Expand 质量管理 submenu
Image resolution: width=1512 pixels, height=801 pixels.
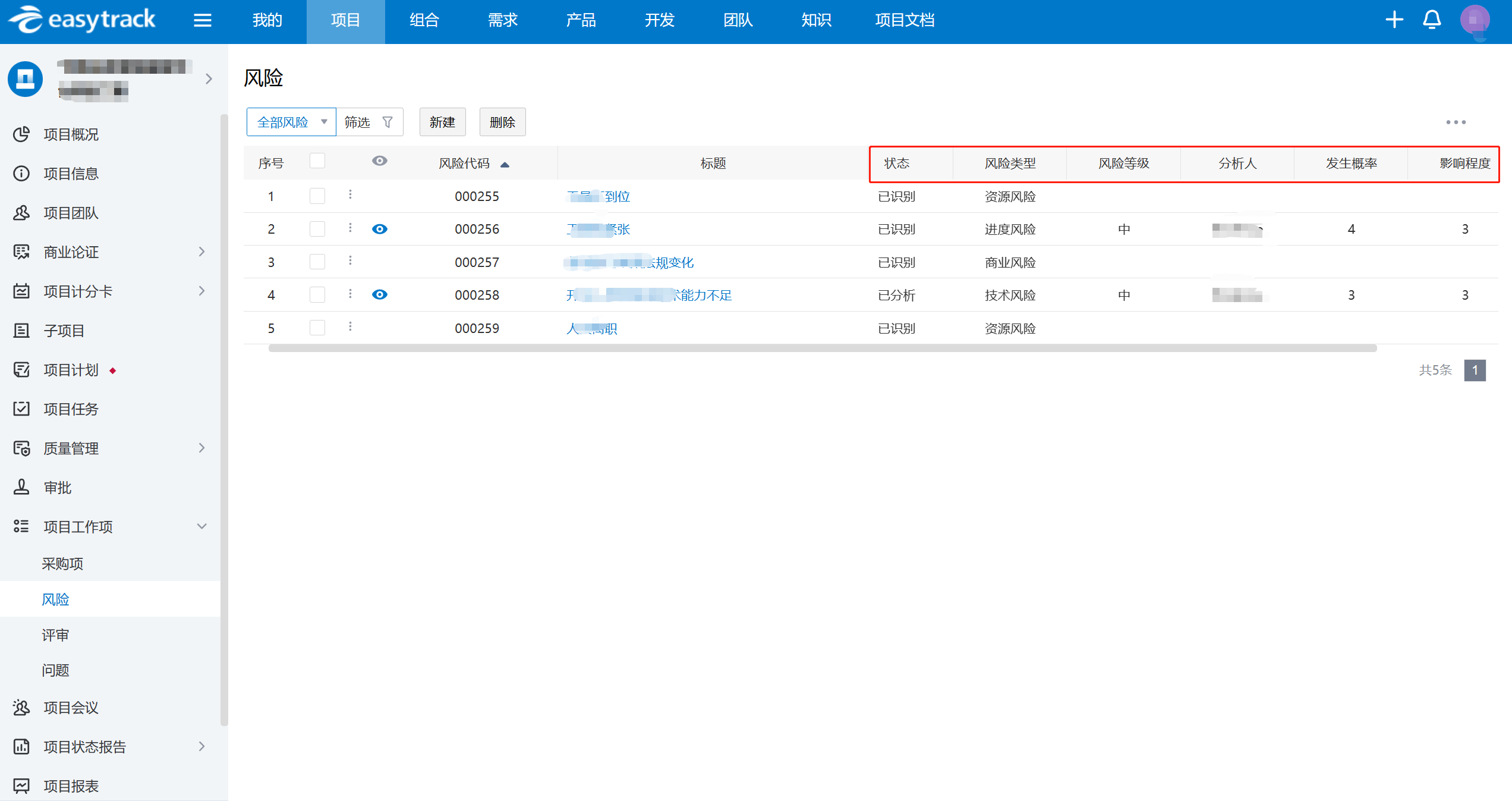201,448
